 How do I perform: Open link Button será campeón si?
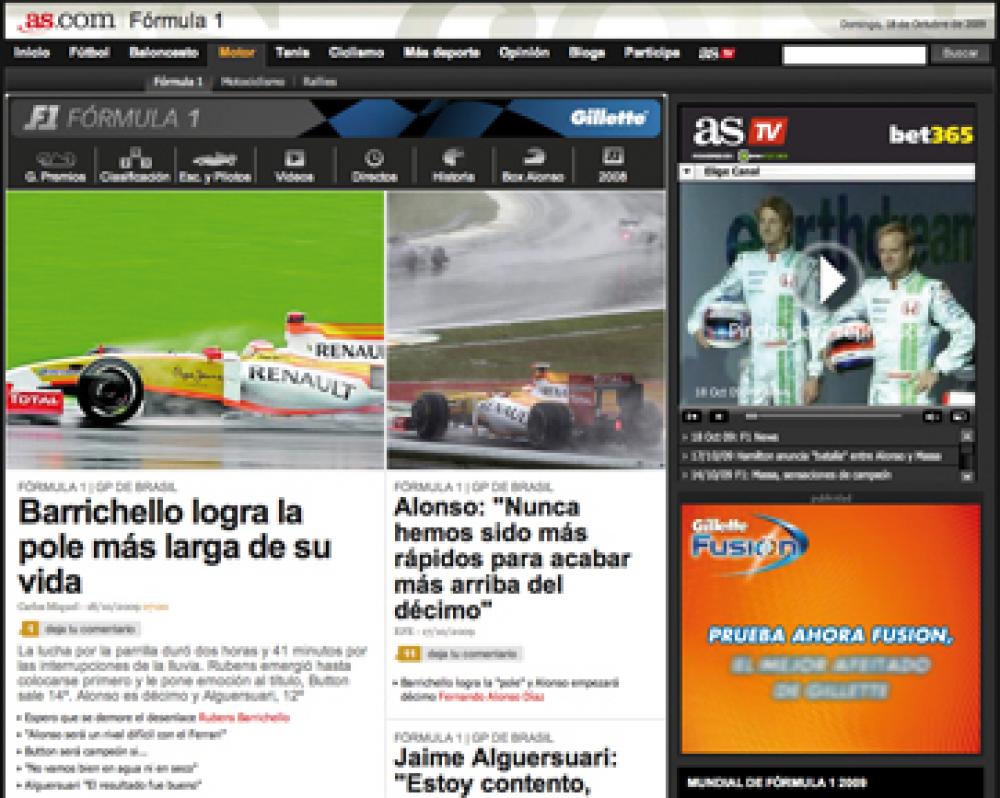coord(85,751)
